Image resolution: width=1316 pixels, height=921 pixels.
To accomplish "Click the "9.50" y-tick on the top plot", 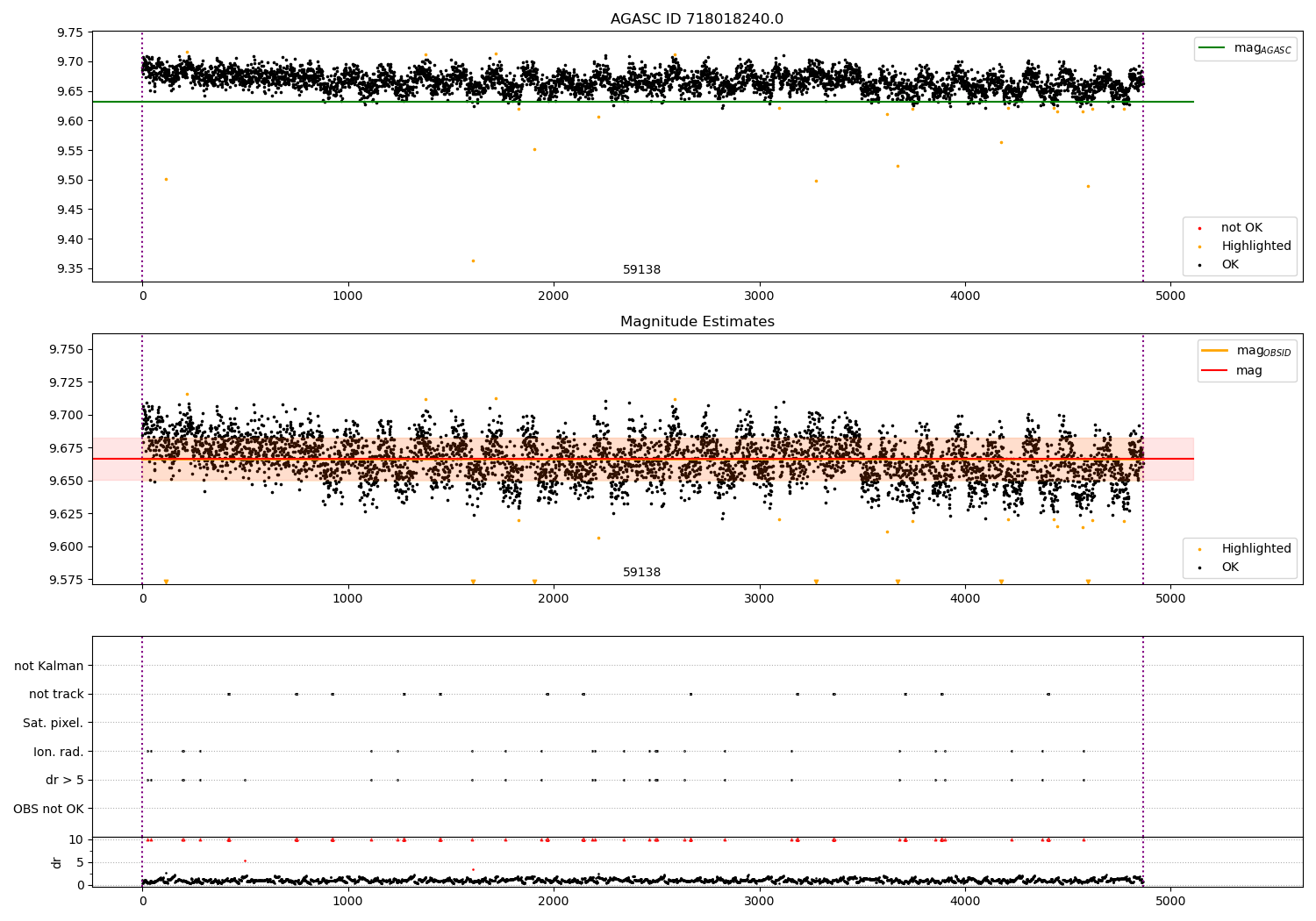I will (70, 181).
